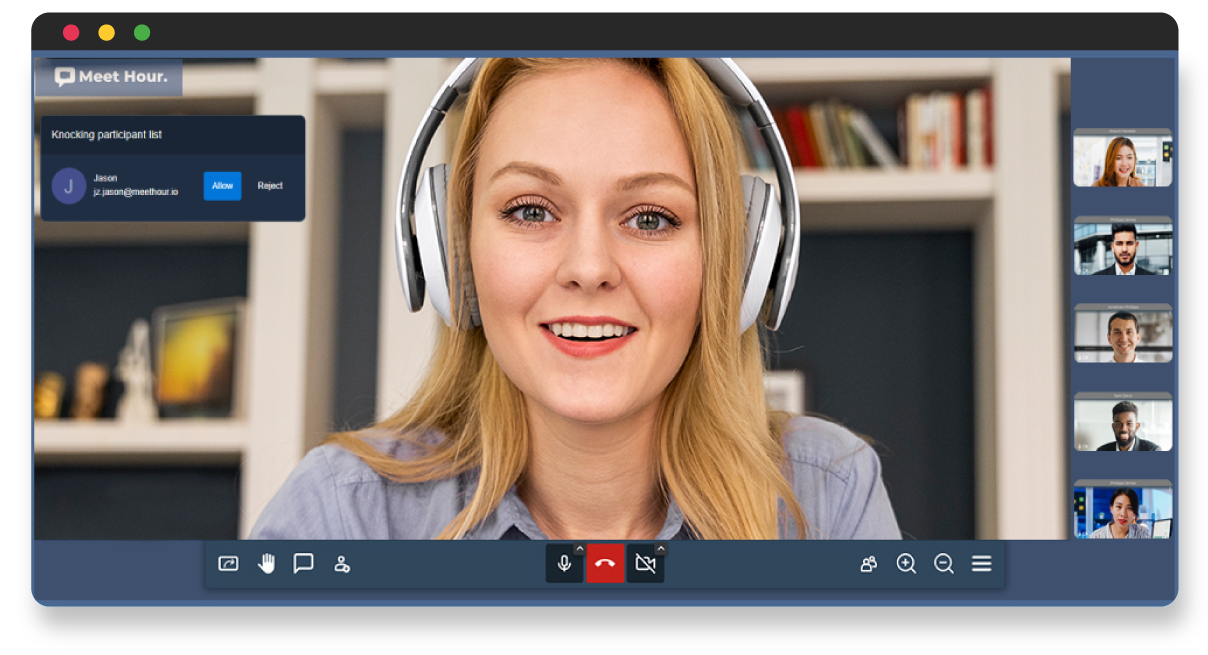The height and width of the screenshot is (655, 1208).
Task: Open the participants list icon
Action: pos(868,564)
